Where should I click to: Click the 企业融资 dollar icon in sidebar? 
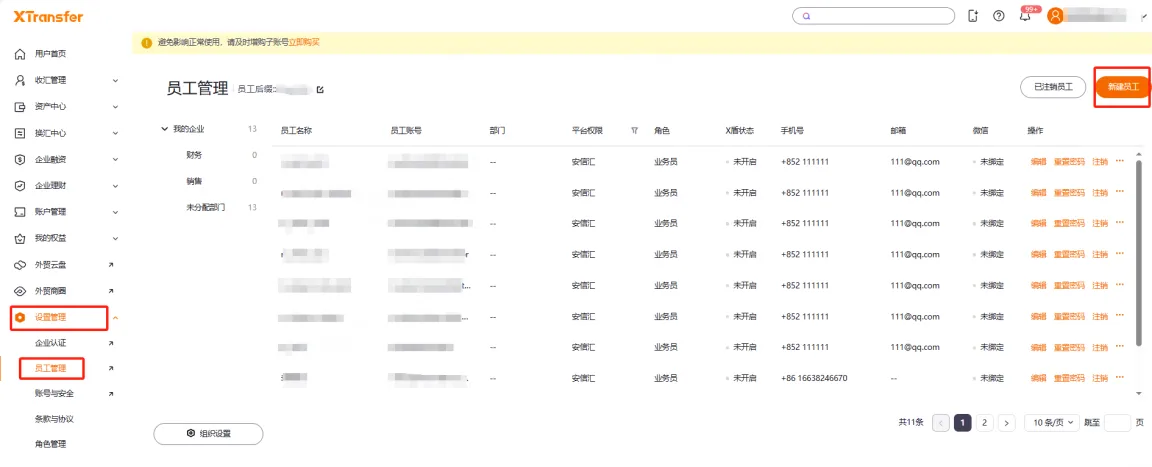20,159
